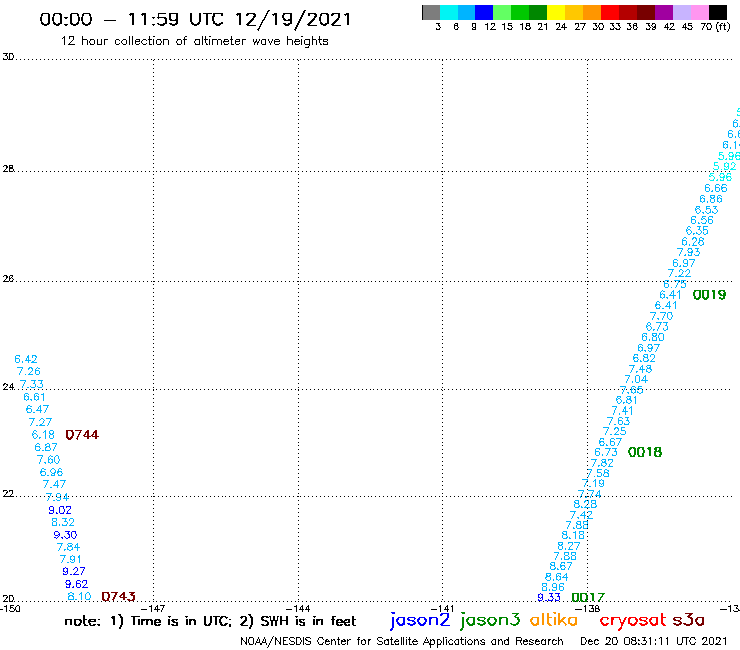Click the cyan wave height value 5.92

pyautogui.click(x=724, y=166)
